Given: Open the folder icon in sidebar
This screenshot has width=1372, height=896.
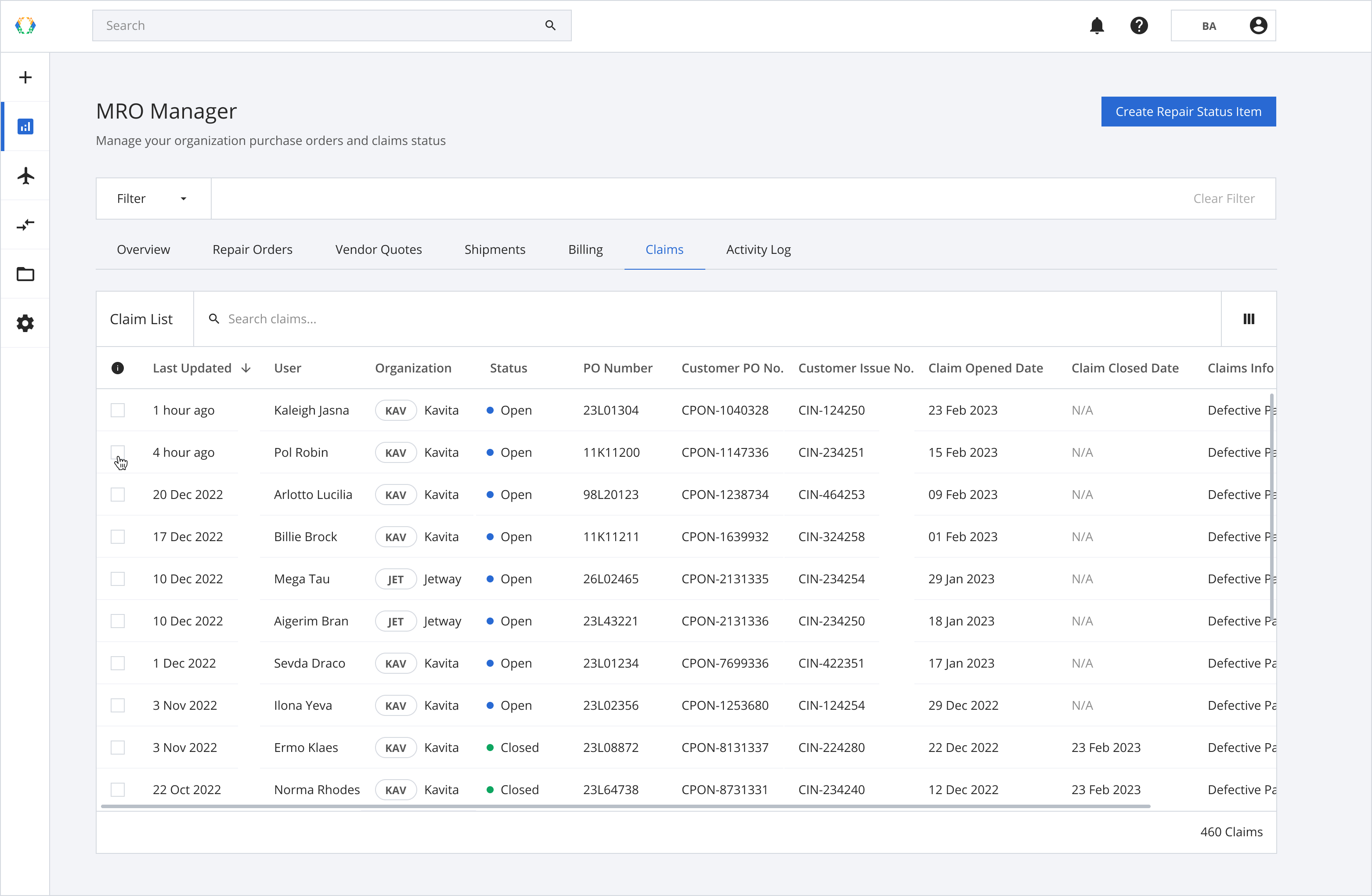Looking at the screenshot, I should (25, 274).
